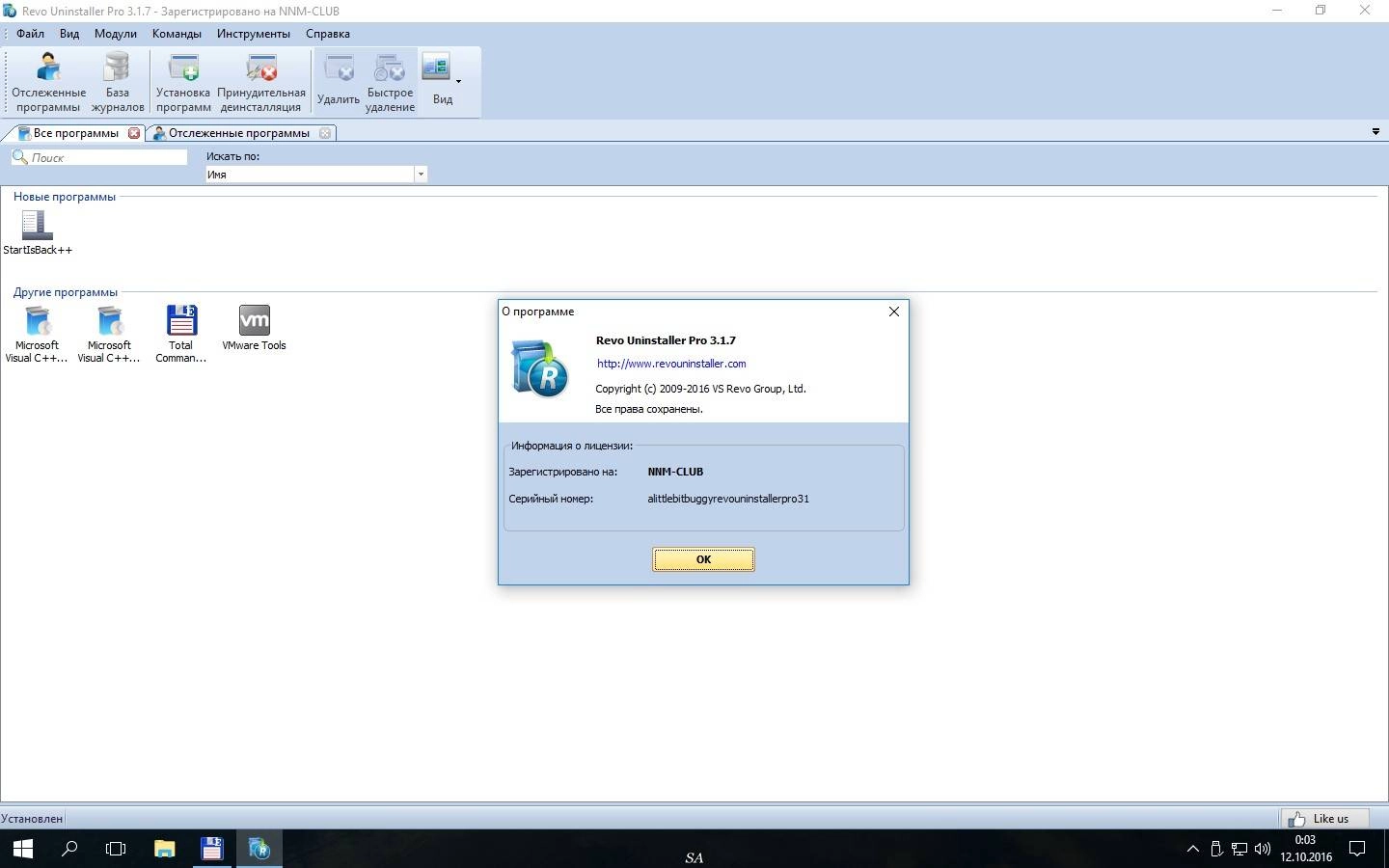1389x868 pixels.
Task: Show hidden tray icons
Action: tap(1193, 849)
